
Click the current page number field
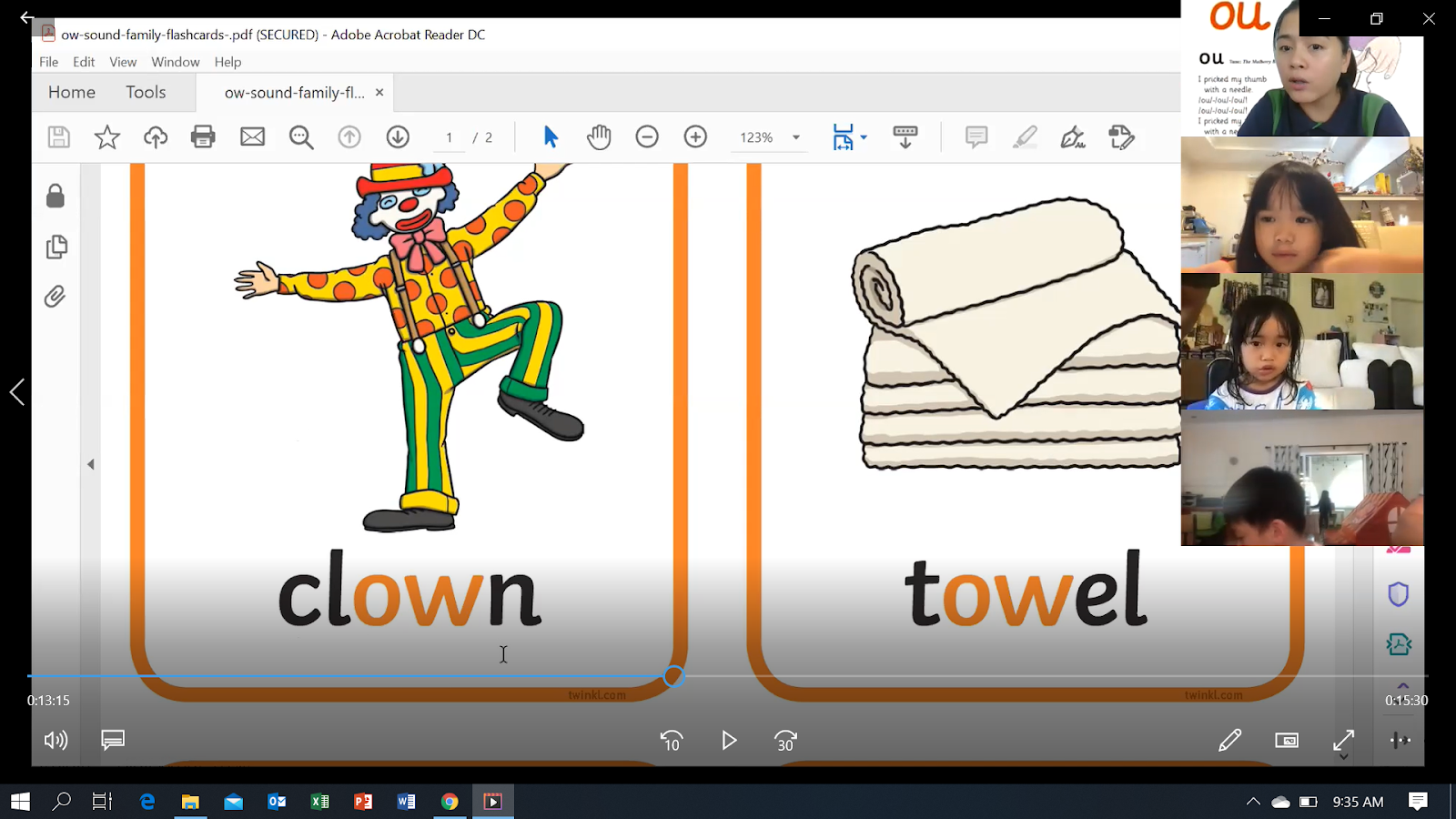[449, 137]
